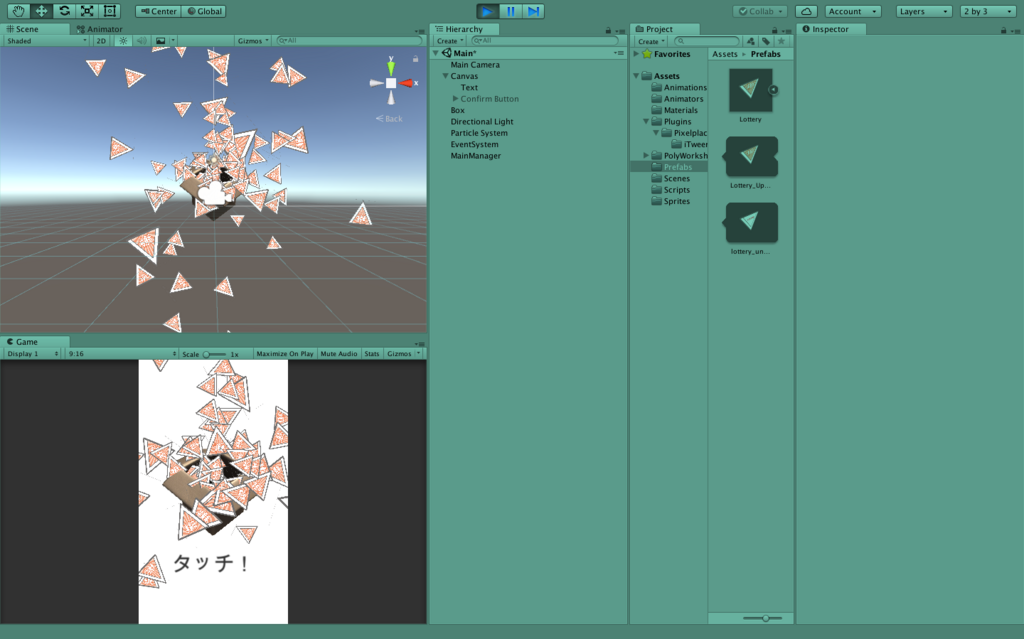Click the Save search star icon
1024x639 pixels.
coord(781,41)
